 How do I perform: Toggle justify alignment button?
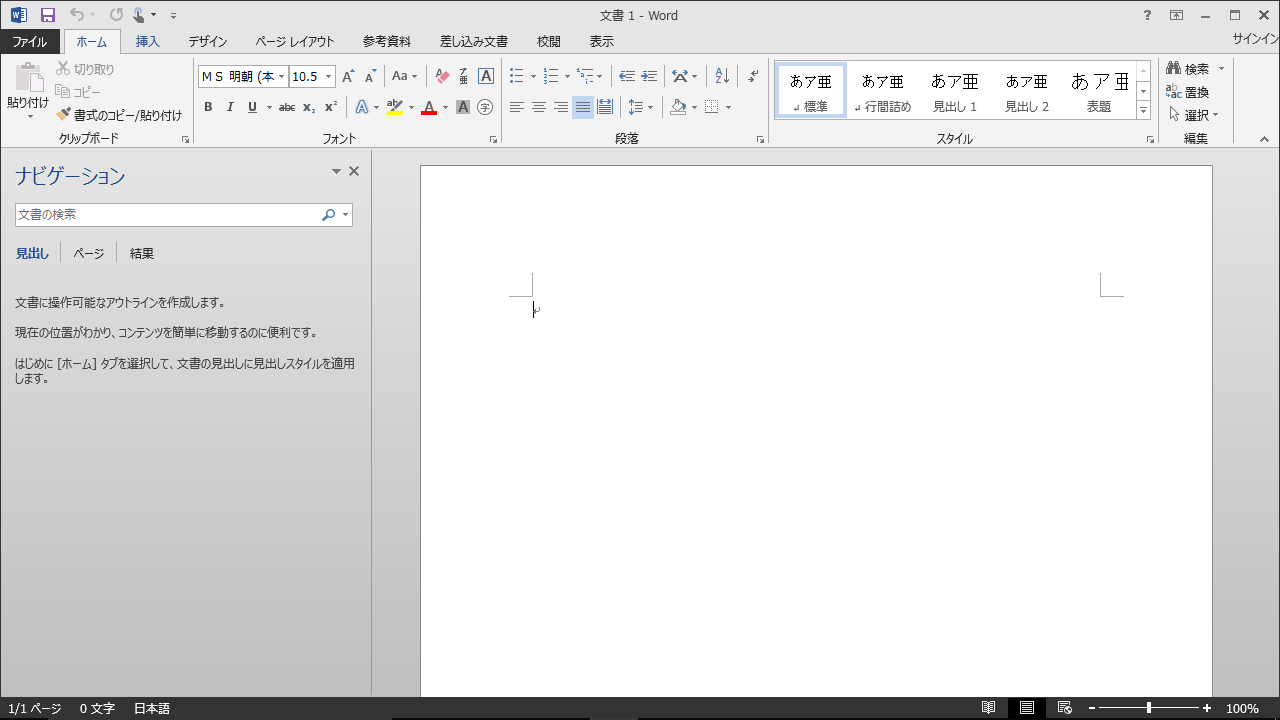click(x=583, y=107)
